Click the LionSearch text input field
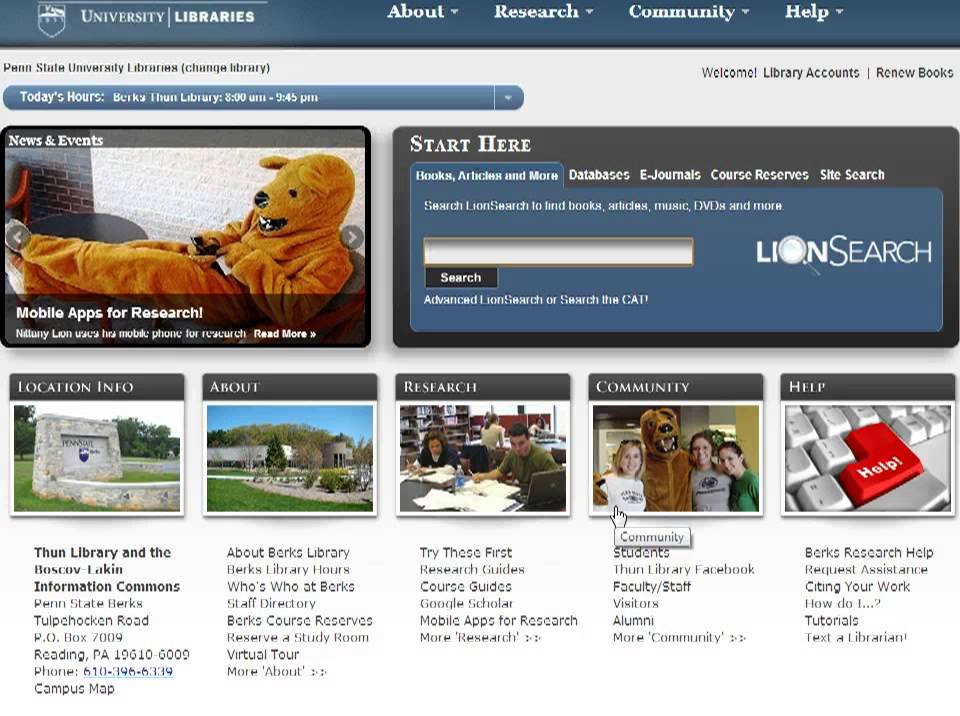The image size is (960, 716). tap(558, 252)
